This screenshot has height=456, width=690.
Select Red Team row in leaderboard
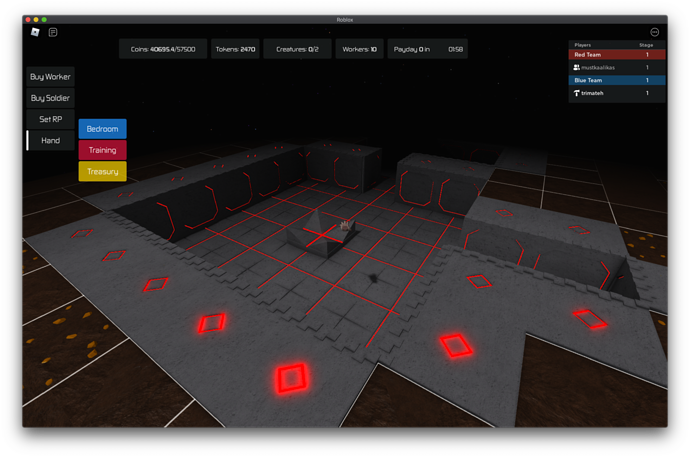(x=617, y=55)
